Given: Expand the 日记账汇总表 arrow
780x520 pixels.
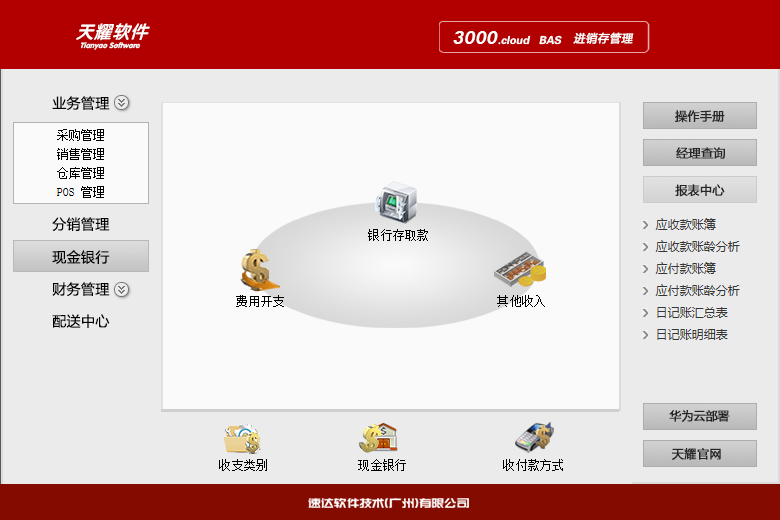Looking at the screenshot, I should tap(646, 313).
